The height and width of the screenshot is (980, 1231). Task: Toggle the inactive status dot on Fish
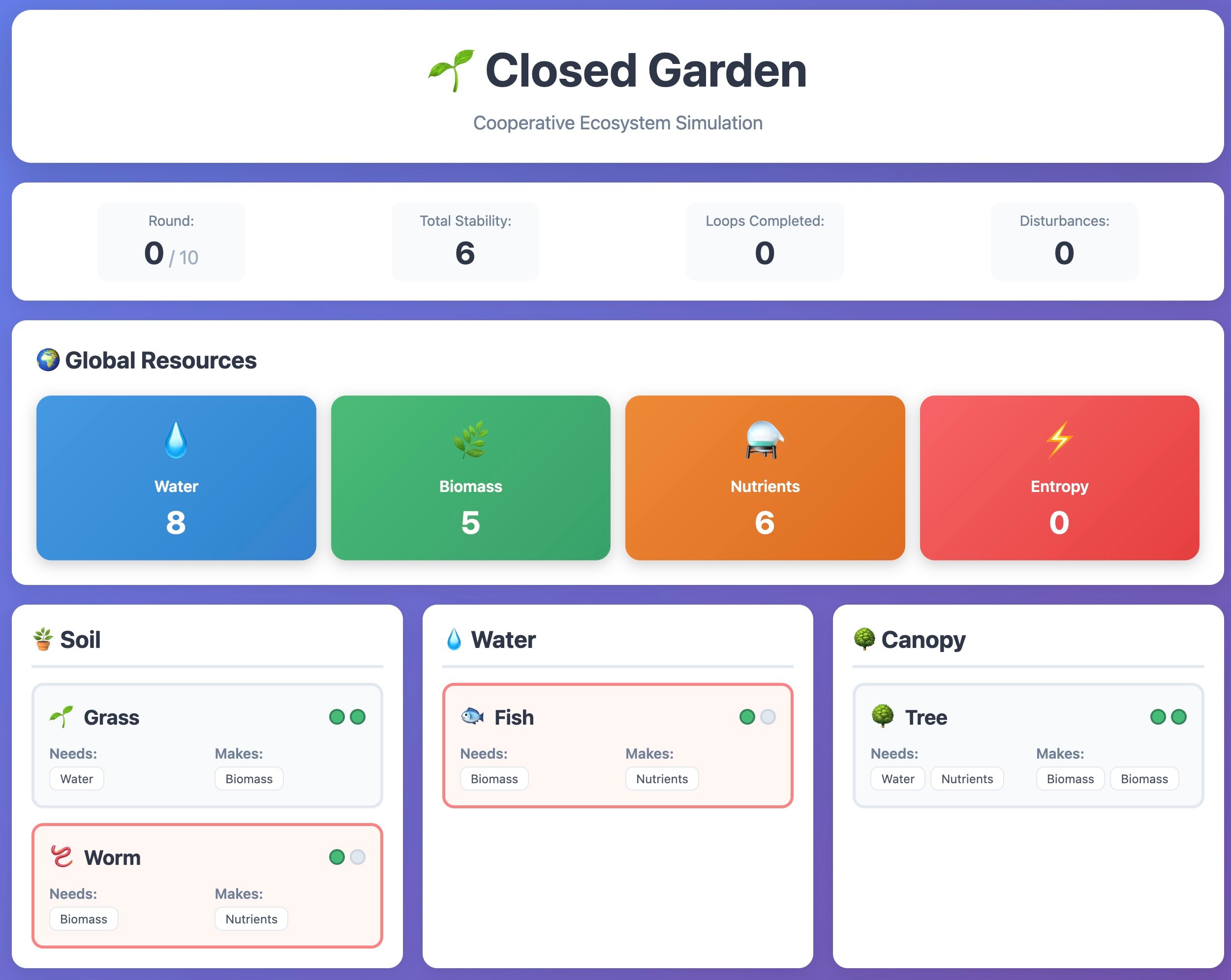(x=769, y=717)
